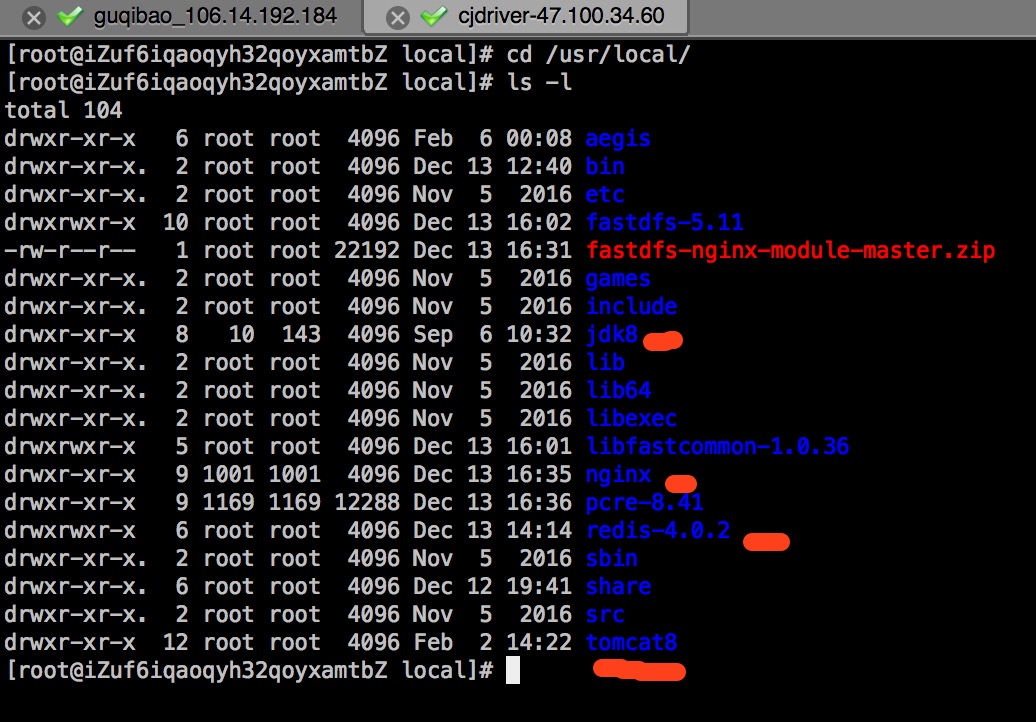Click fastdfs-nginx-module-master.zip file name
The image size is (1036, 722).
click(x=790, y=250)
